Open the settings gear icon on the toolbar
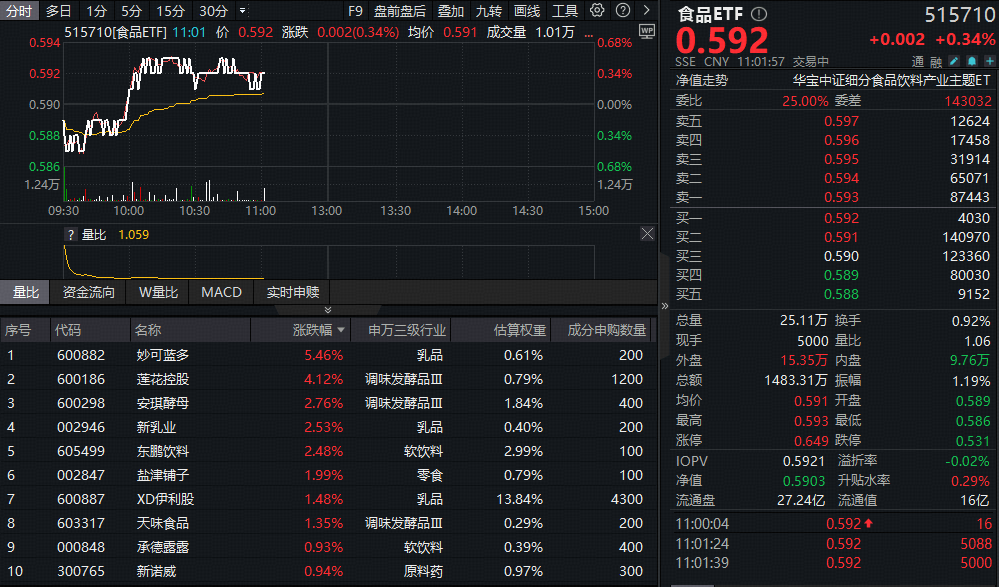Screen dimensions: 999x587 tap(597, 11)
